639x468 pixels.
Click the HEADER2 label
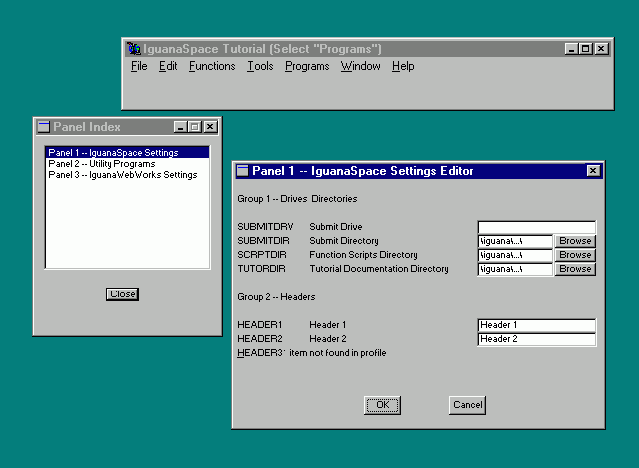point(260,339)
